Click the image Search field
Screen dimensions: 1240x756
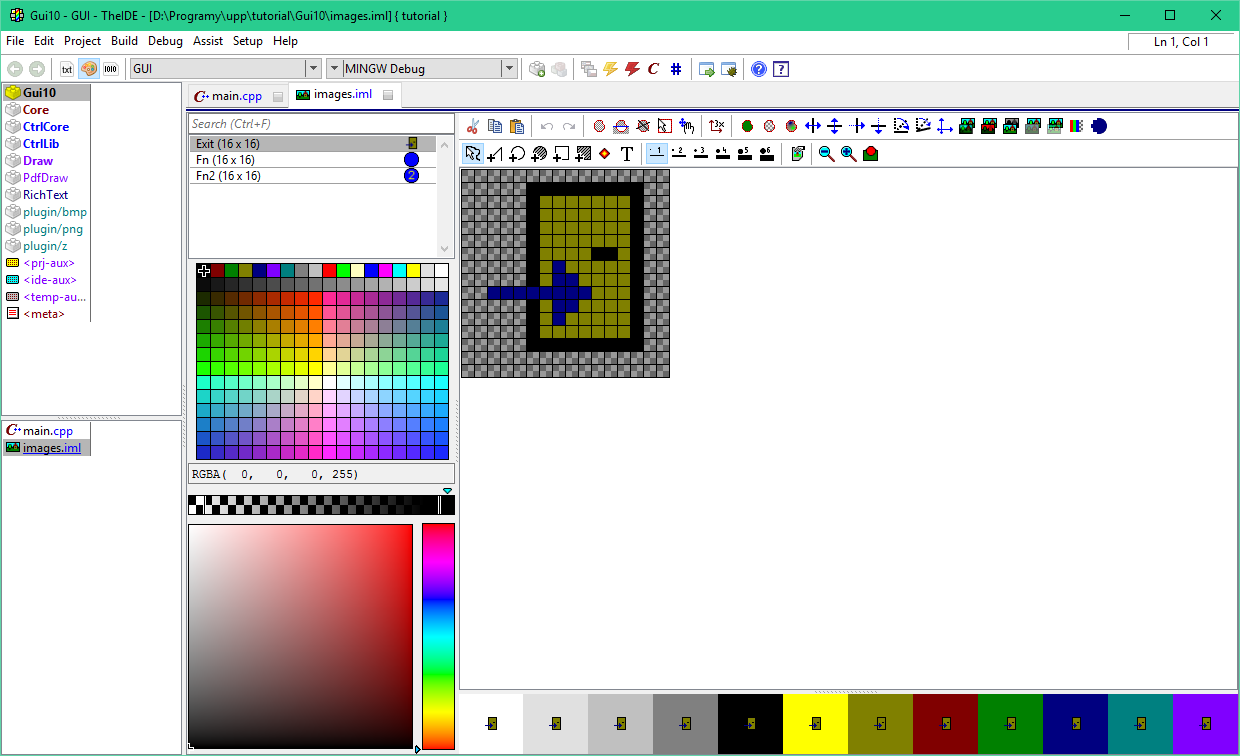pyautogui.click(x=320, y=124)
